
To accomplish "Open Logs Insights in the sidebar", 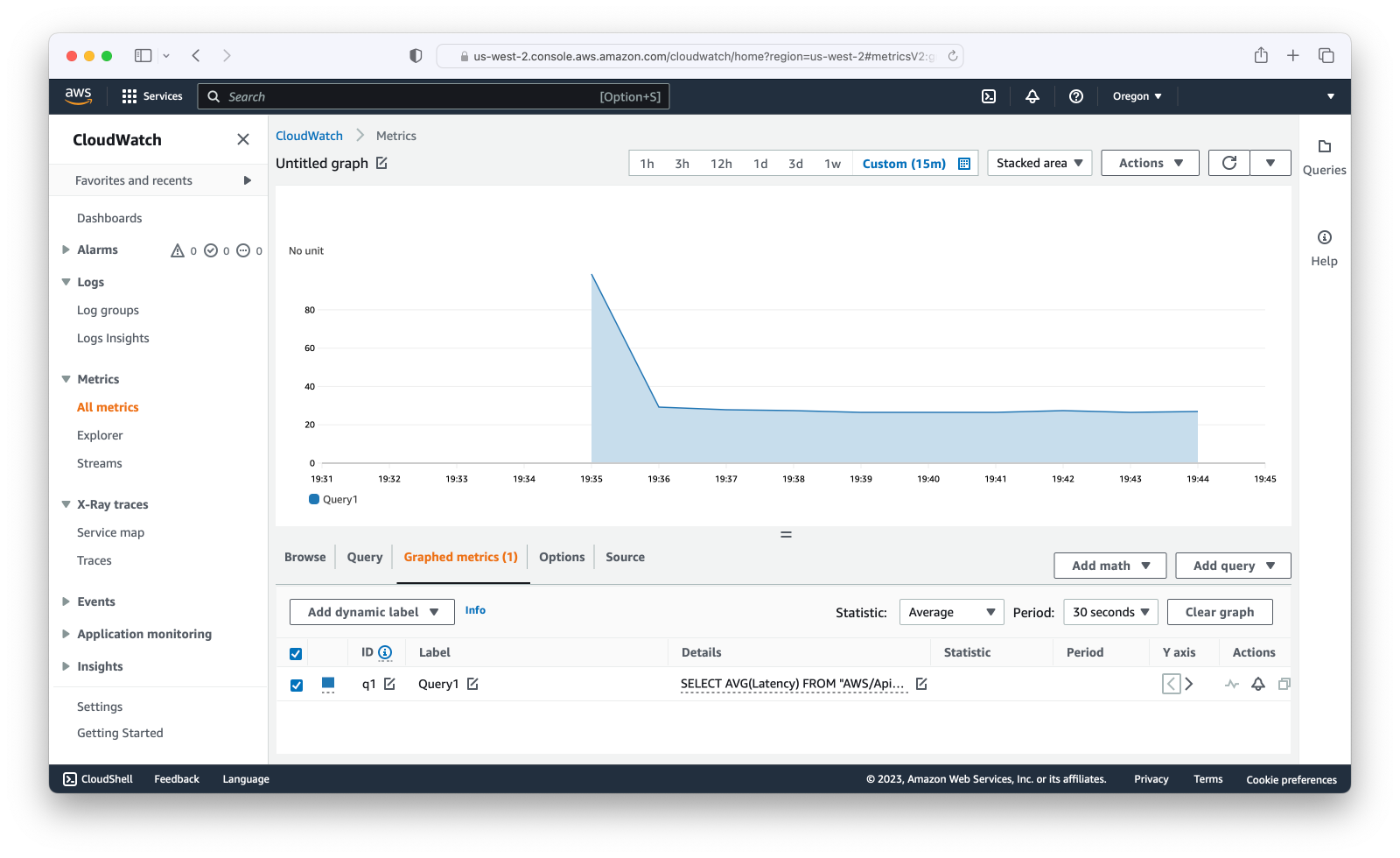I will coord(113,338).
